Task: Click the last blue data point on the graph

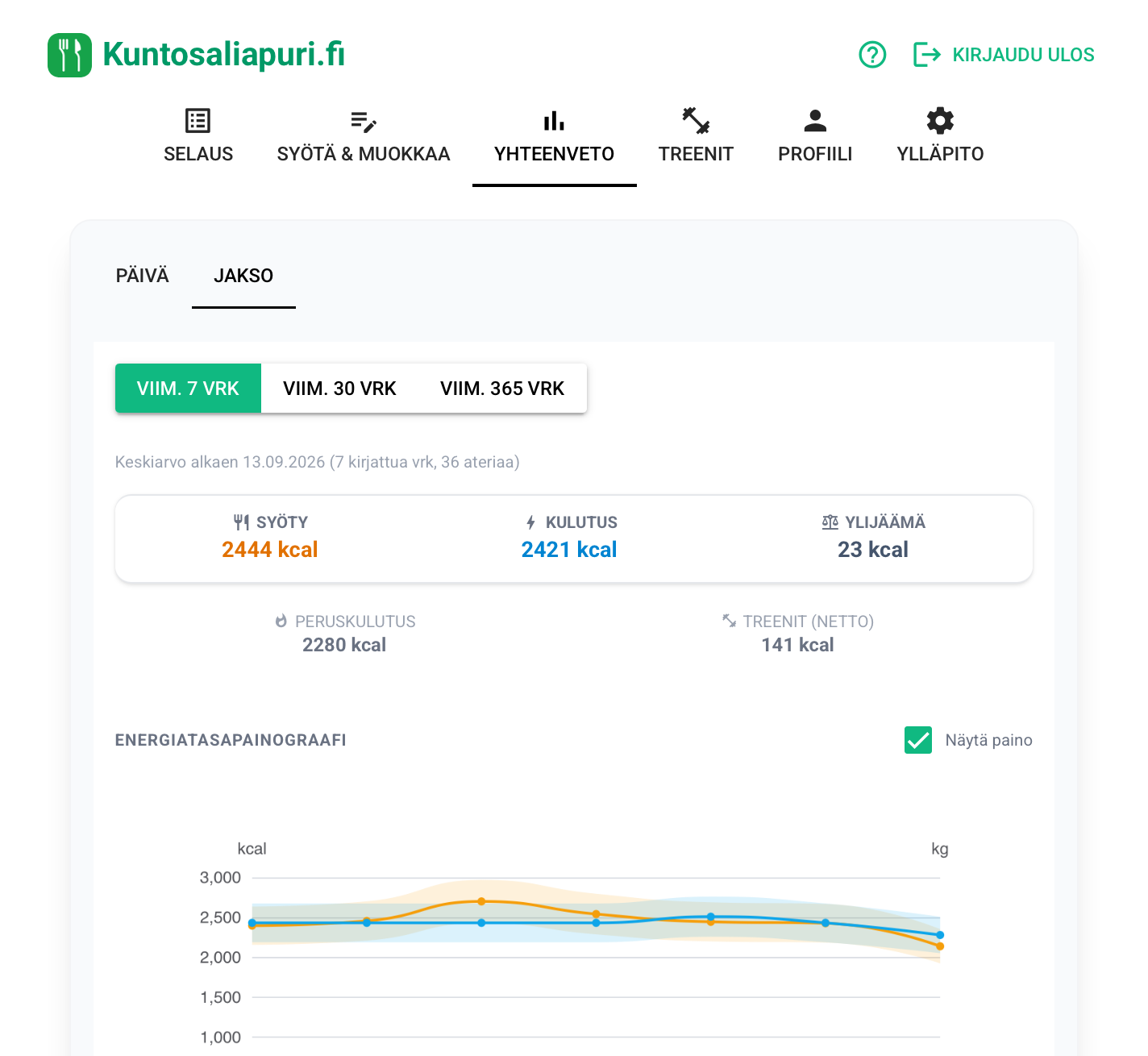Action: click(x=940, y=935)
